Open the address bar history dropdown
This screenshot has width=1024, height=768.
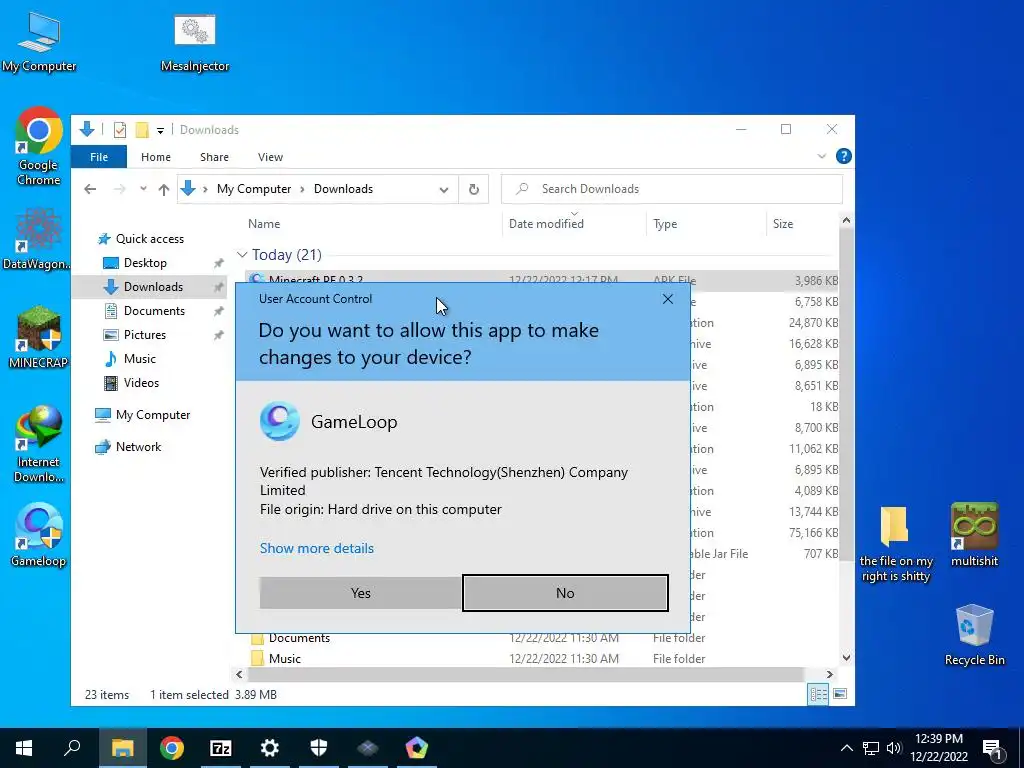443,189
